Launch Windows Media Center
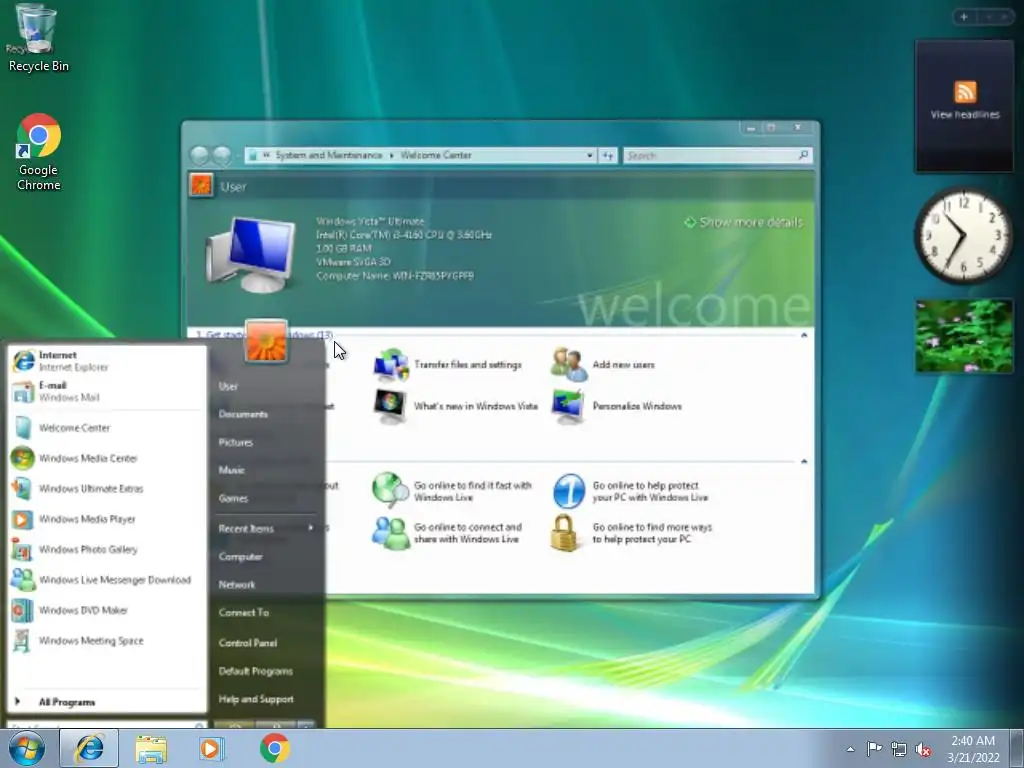The width and height of the screenshot is (1024, 768). tap(106, 458)
